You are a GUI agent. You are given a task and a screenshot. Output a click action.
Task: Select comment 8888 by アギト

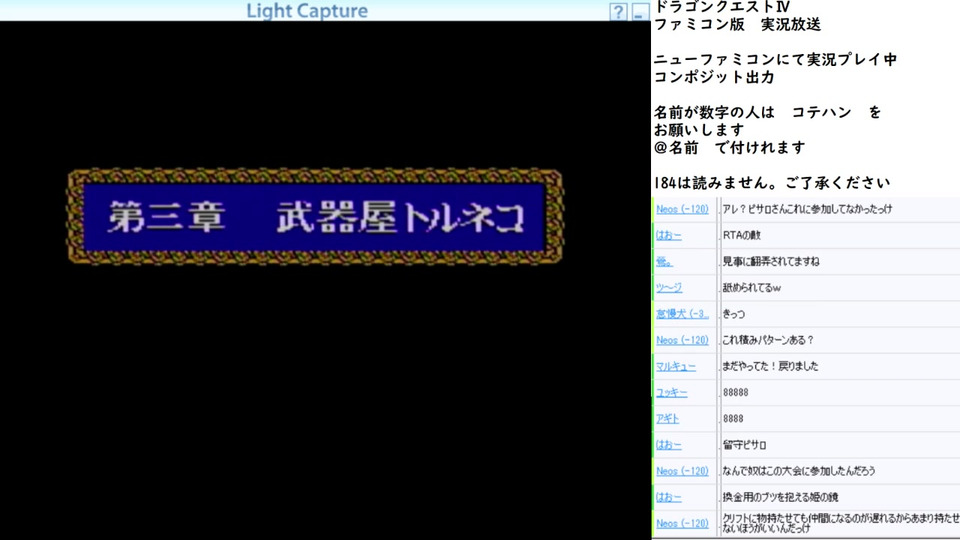[x=733, y=419]
